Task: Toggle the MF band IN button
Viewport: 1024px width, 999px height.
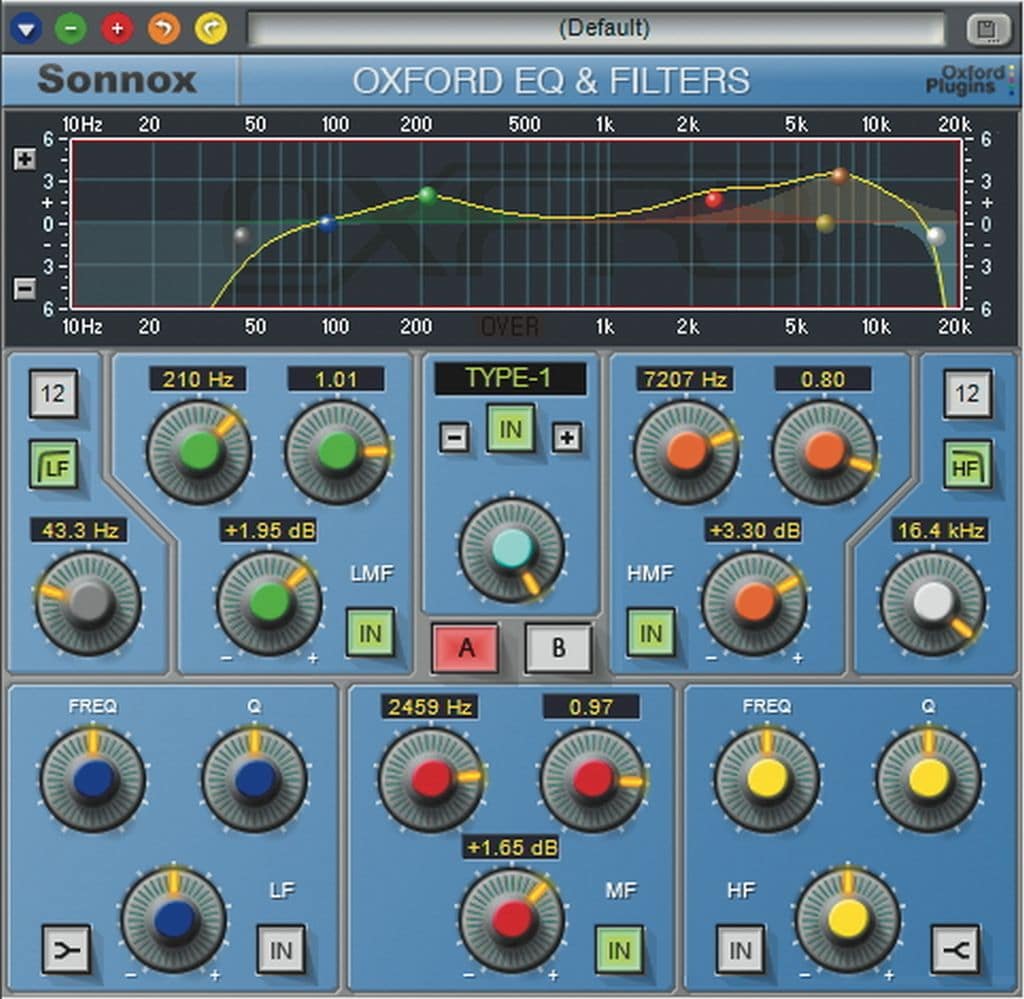Action: 619,949
